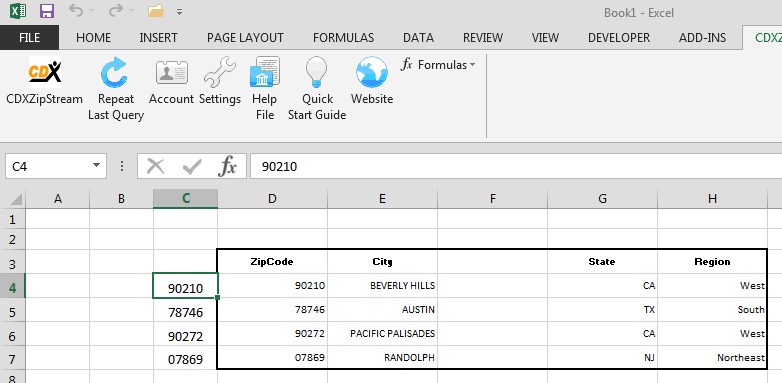Open the Settings wrench icon
This screenshot has width=782, height=383.
tap(219, 73)
